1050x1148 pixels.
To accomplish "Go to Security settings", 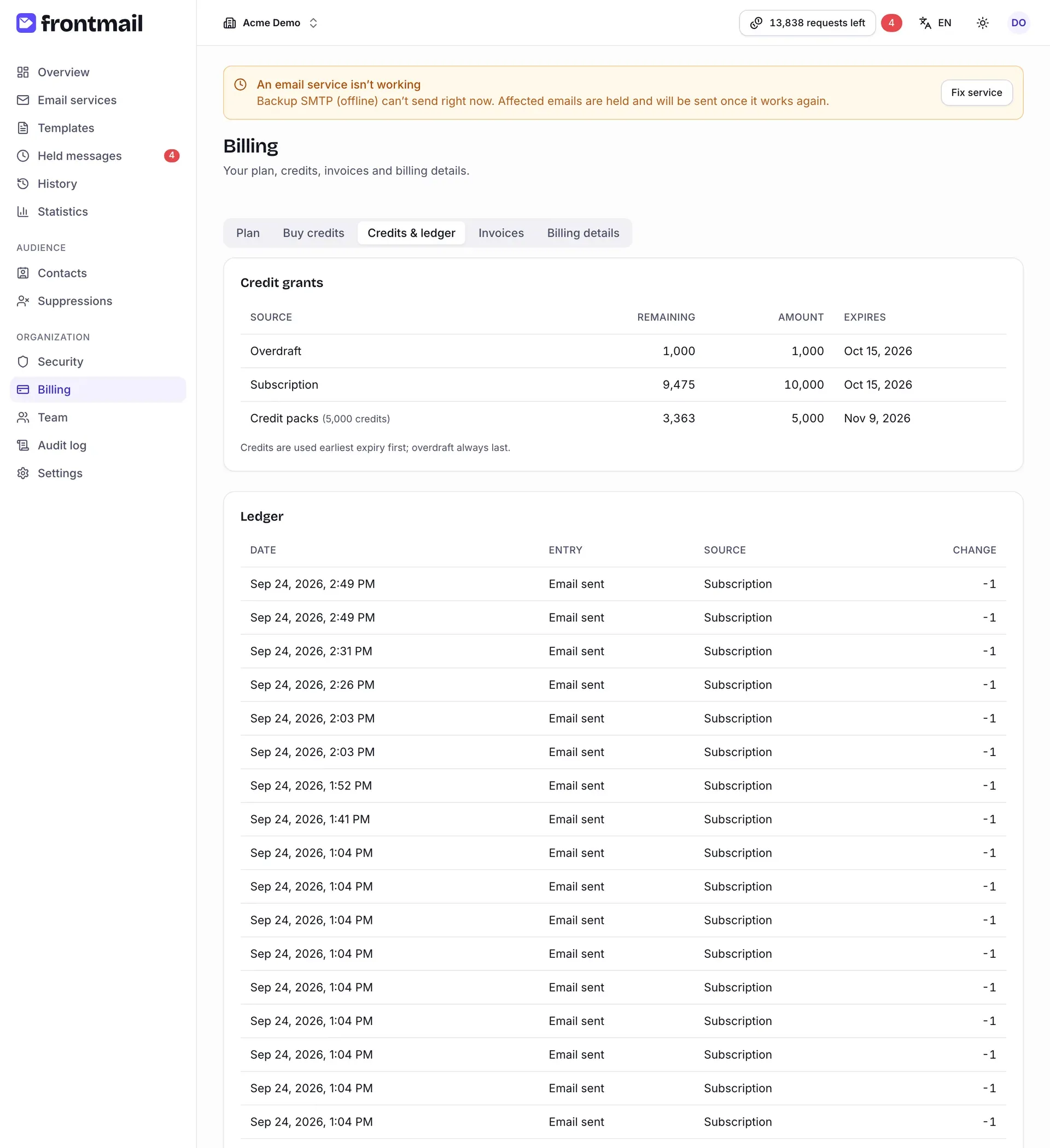I will [98, 362].
